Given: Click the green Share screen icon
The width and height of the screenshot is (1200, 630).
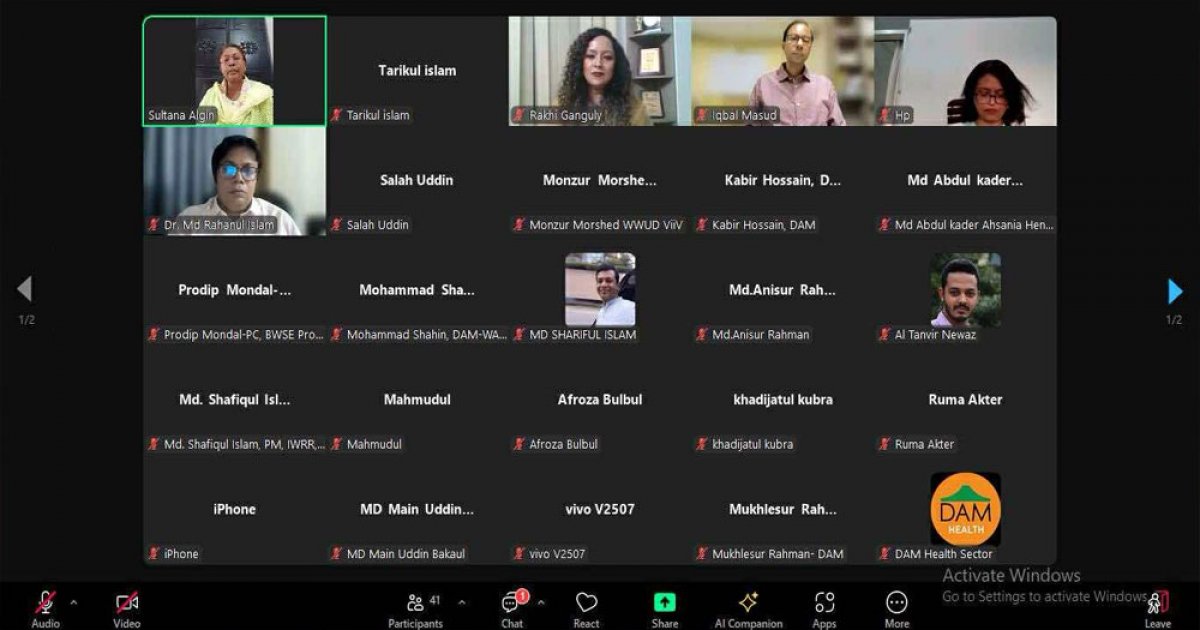Looking at the screenshot, I should point(665,603).
